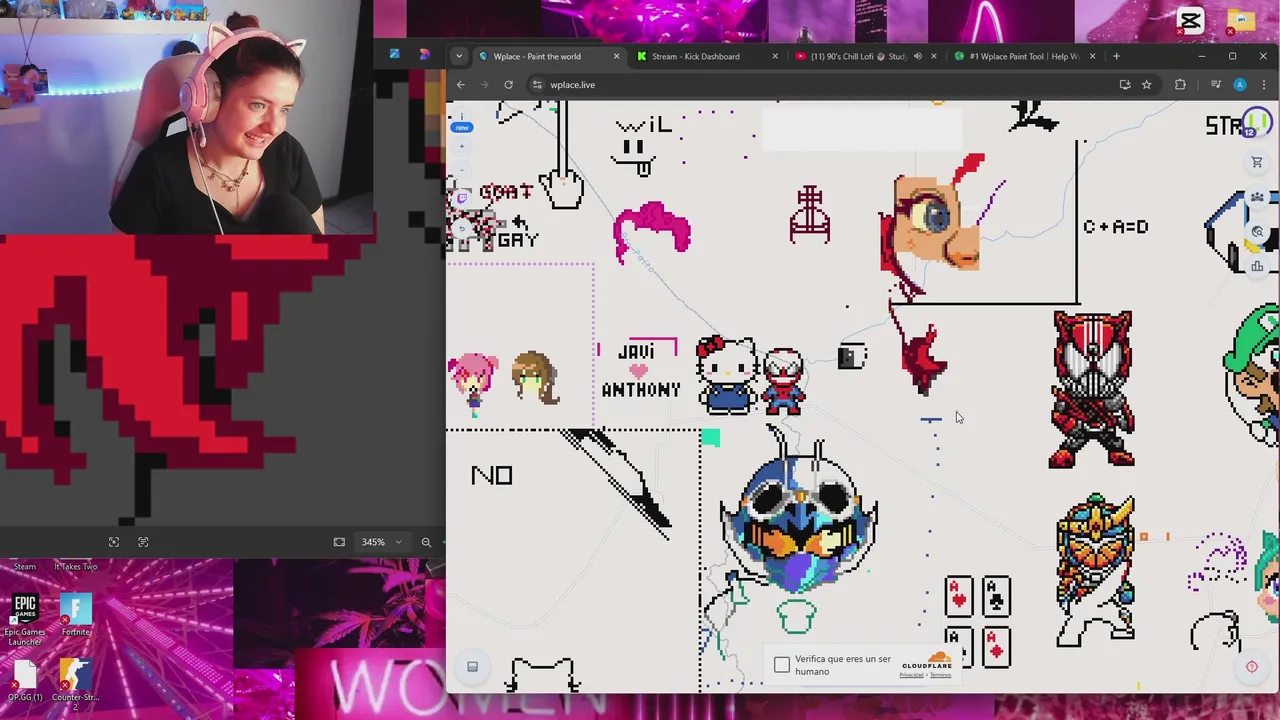1280x720 pixels.
Task: Open the Wplace store cart icon
Action: pyautogui.click(x=1257, y=162)
